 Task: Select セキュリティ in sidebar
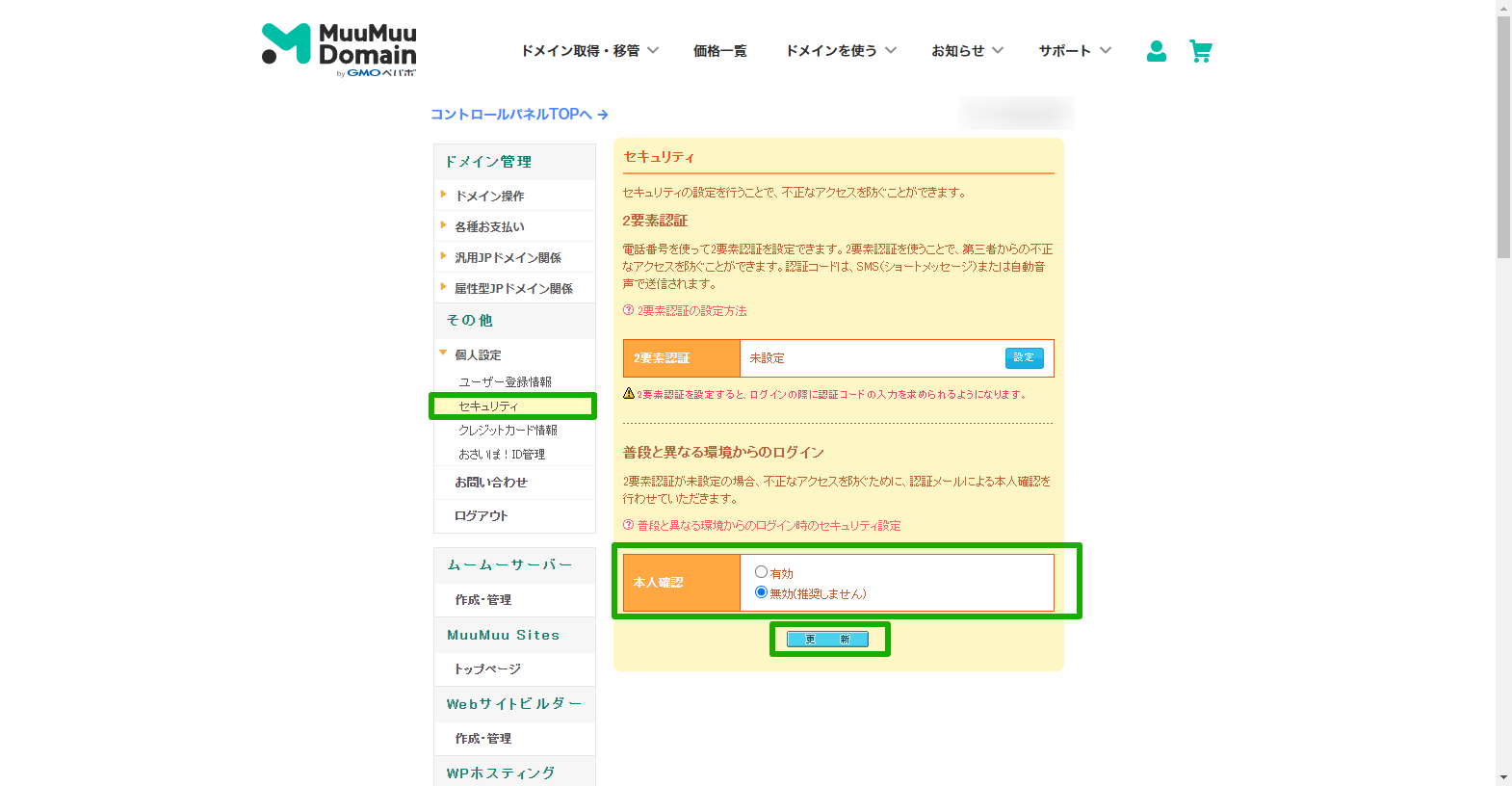point(488,406)
